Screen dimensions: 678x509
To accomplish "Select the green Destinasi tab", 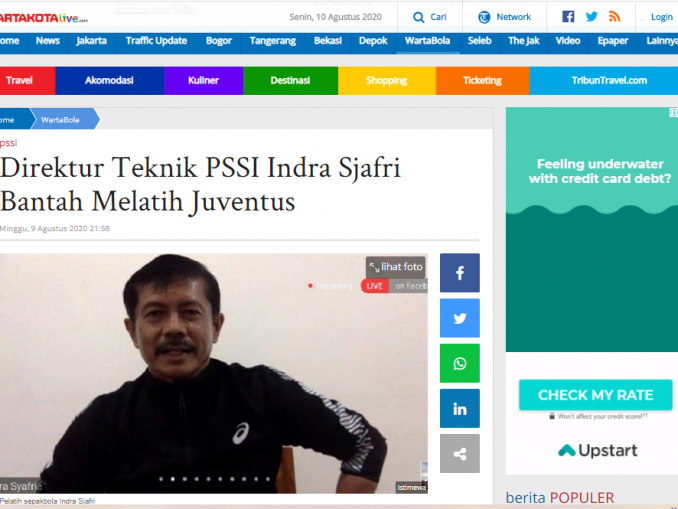I will pyautogui.click(x=290, y=80).
